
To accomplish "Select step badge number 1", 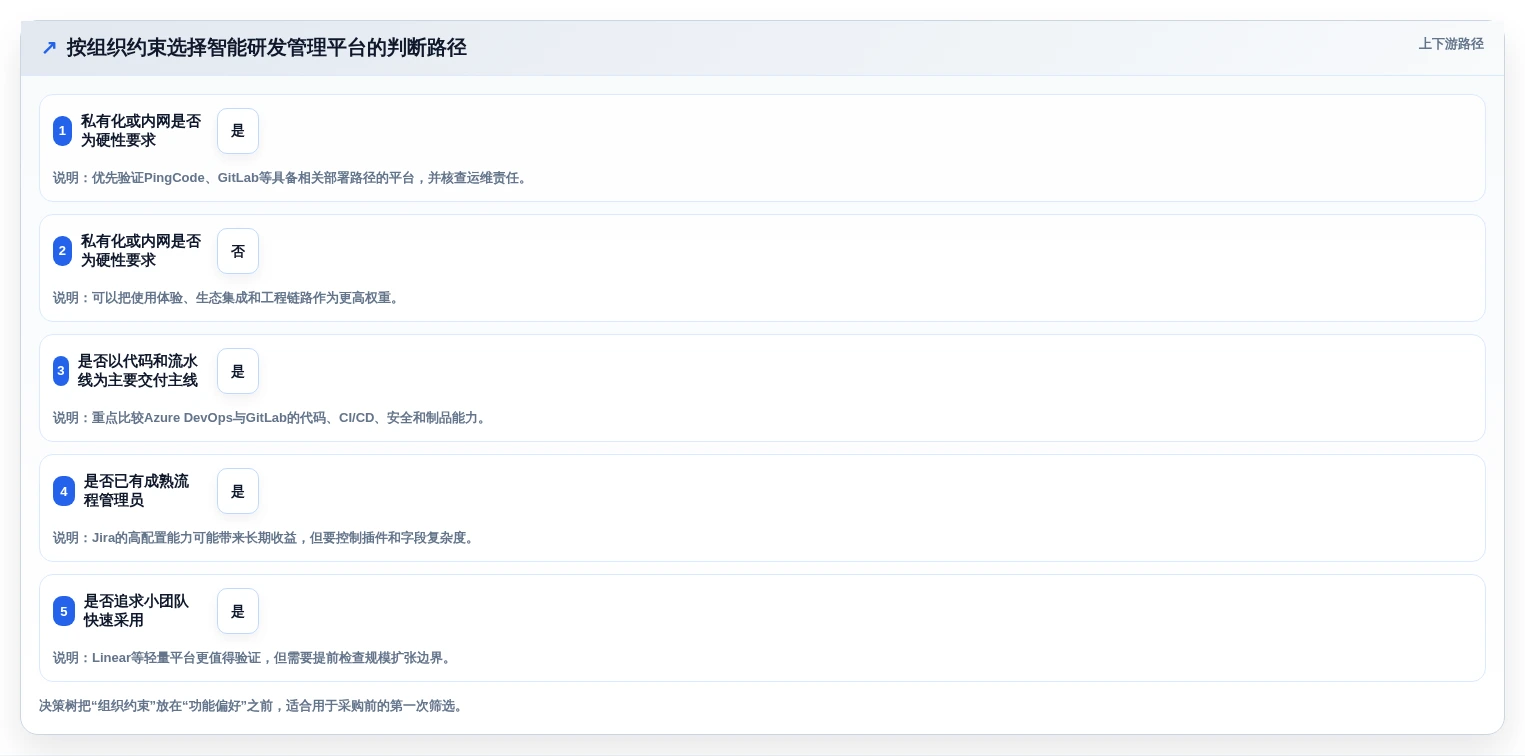I will coord(62,131).
